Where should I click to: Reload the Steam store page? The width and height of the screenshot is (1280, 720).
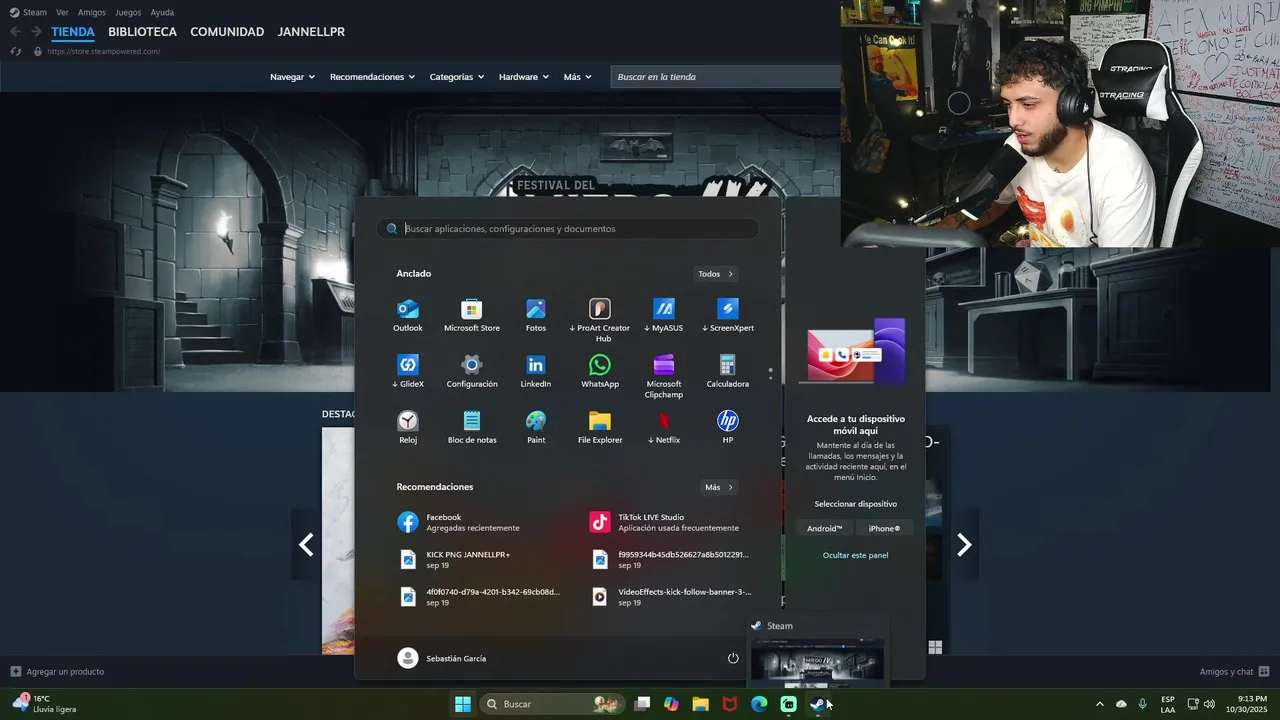pos(16,51)
